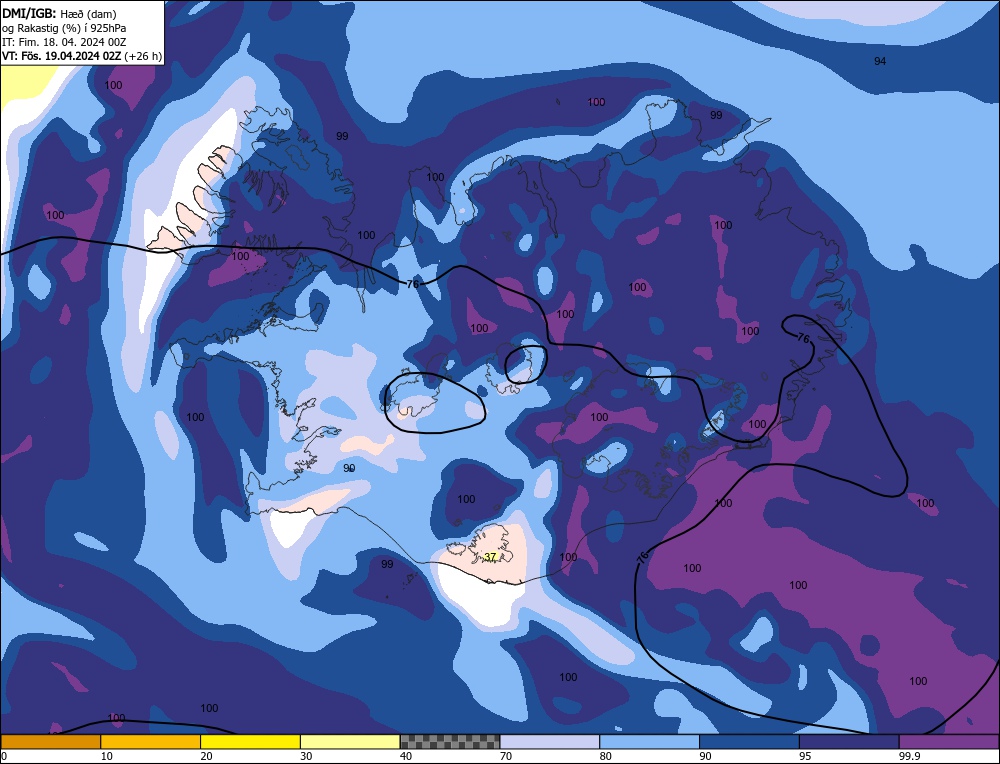1000x764 pixels.
Task: Click the '70' legend tick label
Action: coord(506,756)
